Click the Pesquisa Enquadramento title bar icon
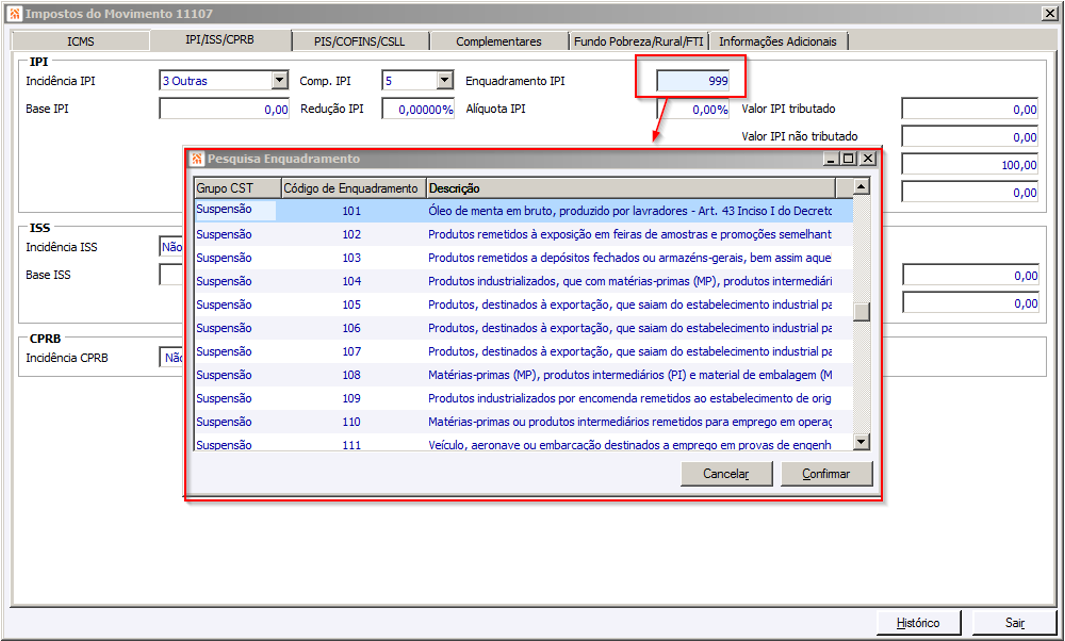The width and height of the screenshot is (1065, 641). coord(197,158)
